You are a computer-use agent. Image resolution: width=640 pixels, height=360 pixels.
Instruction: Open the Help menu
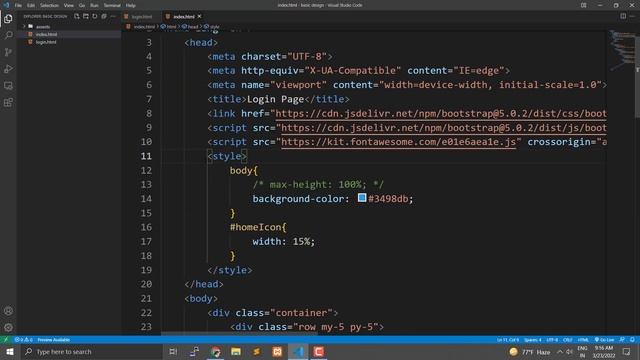tap(131, 5)
